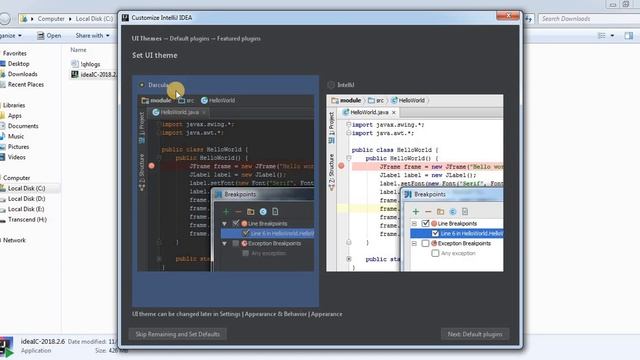This screenshot has height=360, width=640.
Task: Click Skip Remaining and Set Defaults
Action: [x=178, y=334]
